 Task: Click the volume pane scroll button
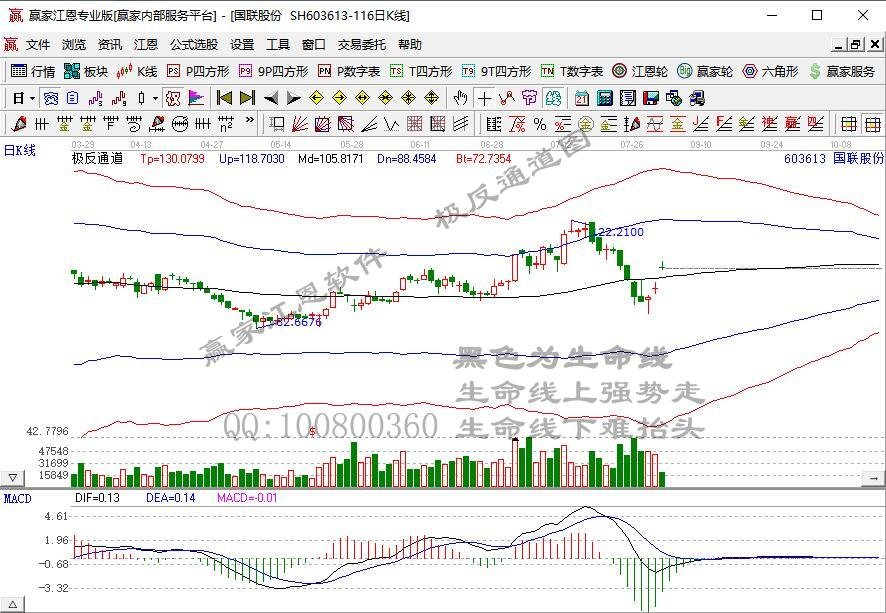873,479
